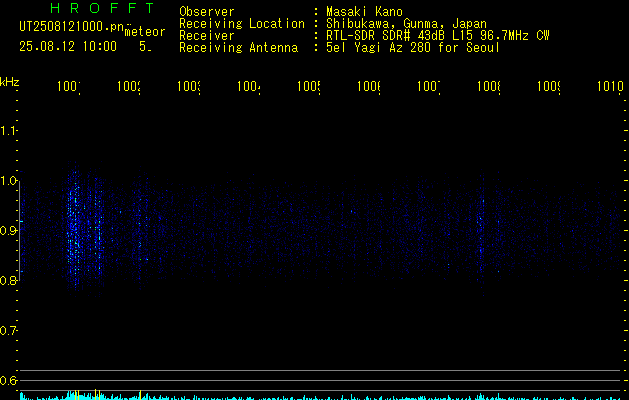Screen dimensions: 629x400
Task: Click the 1005 time axis label
Action: [309, 86]
